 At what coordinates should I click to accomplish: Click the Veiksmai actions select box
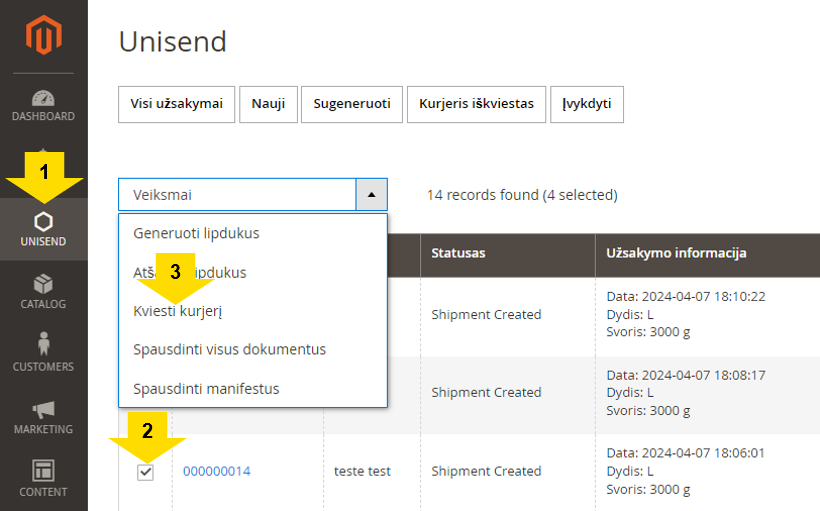tap(253, 195)
